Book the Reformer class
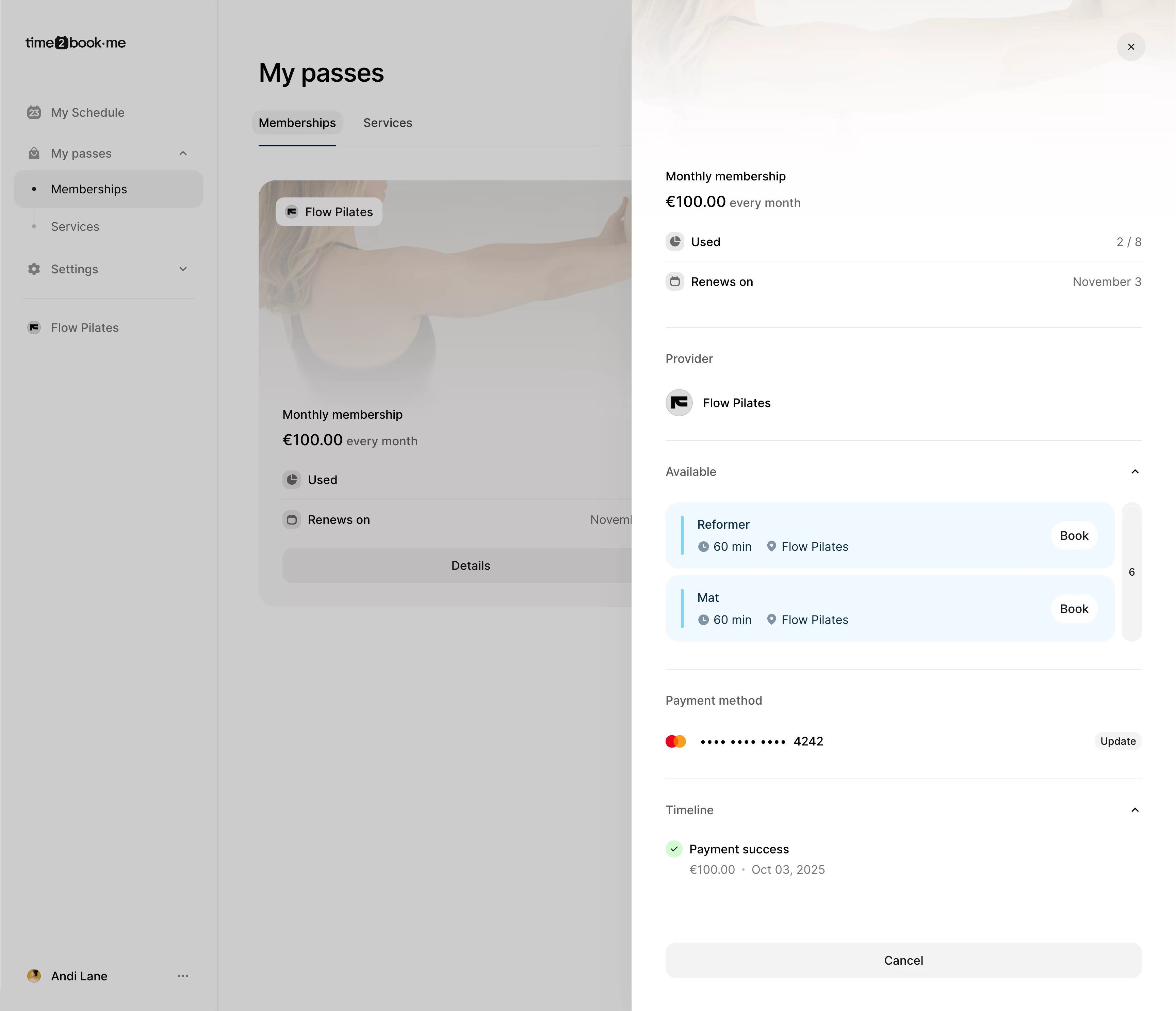Screen dimensions: 1176x1011 pyautogui.click(x=1074, y=536)
